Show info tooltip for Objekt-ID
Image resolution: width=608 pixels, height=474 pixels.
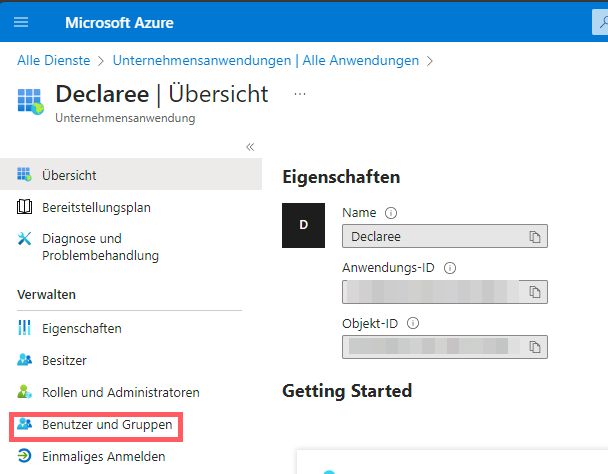tap(413, 323)
